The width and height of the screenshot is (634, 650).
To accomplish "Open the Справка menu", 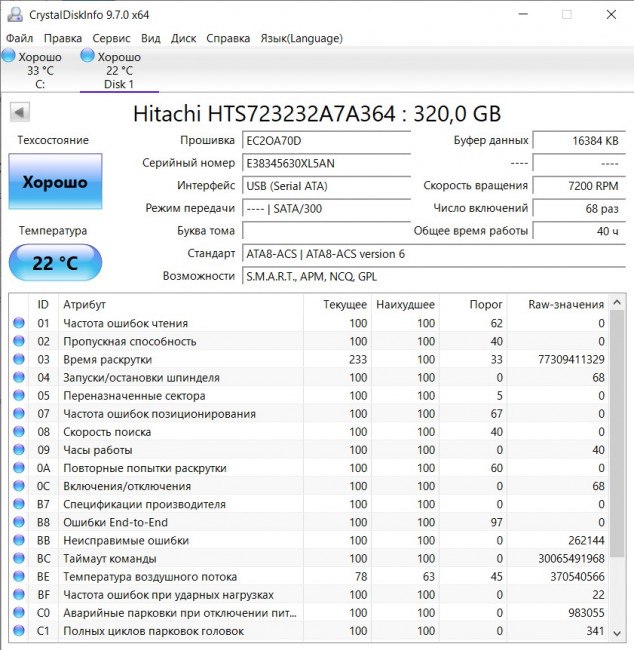I will 228,39.
